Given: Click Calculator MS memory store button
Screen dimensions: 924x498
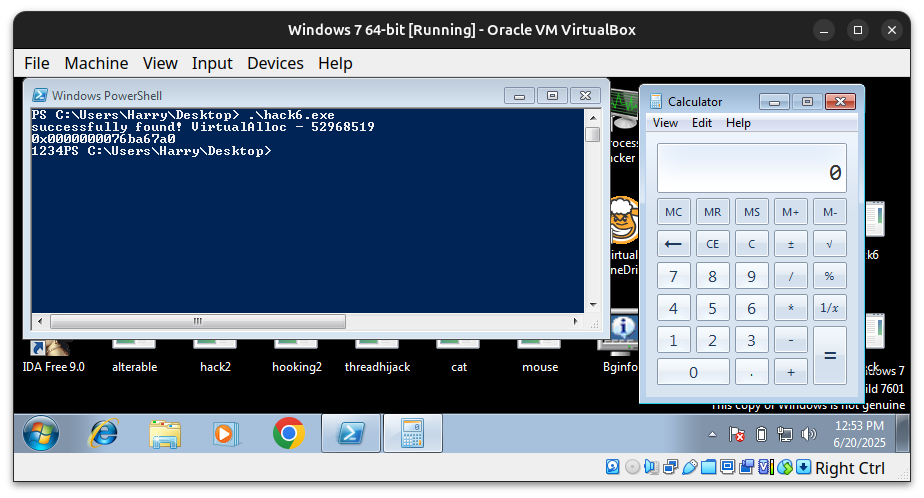Looking at the screenshot, I should 751,212.
